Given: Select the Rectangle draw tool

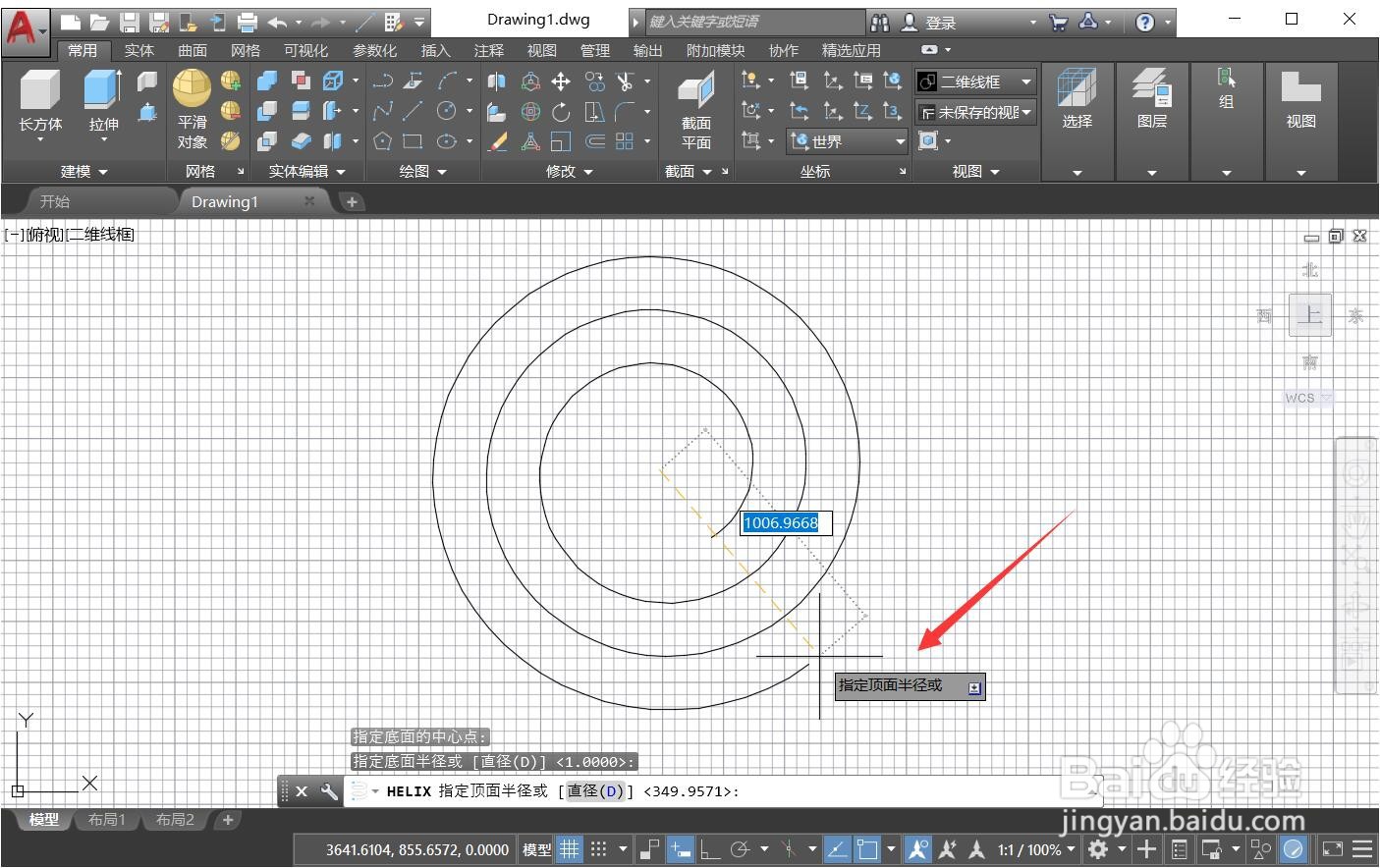Looking at the screenshot, I should coord(413,141).
